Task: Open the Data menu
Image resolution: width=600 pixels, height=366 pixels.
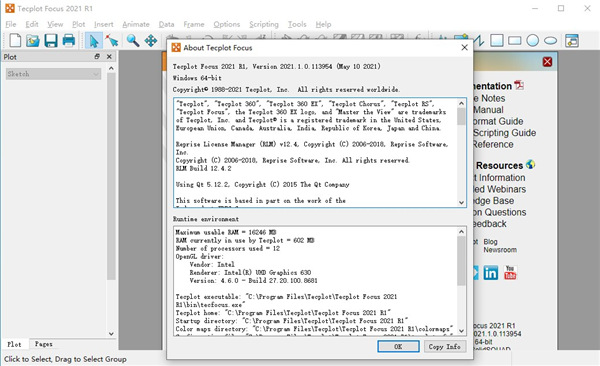Action: (166, 24)
